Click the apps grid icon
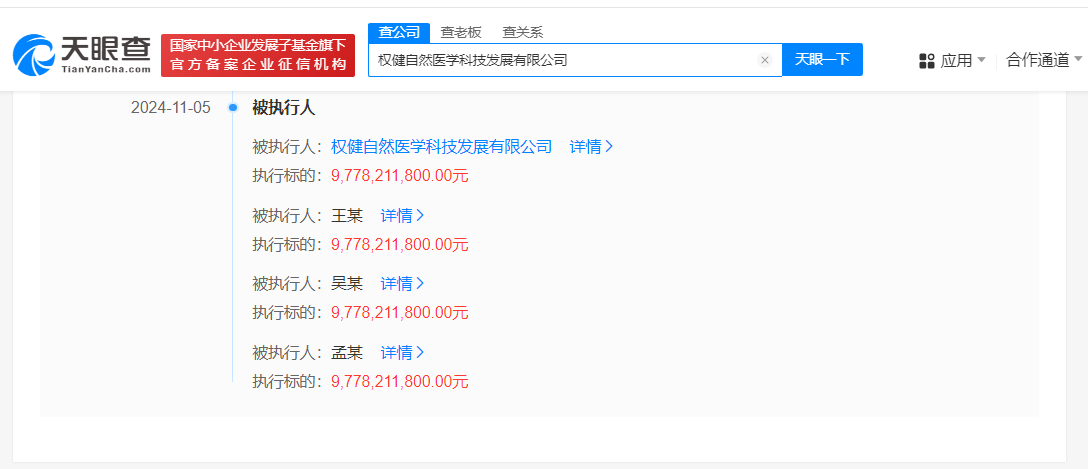The image size is (1088, 469). [x=926, y=60]
